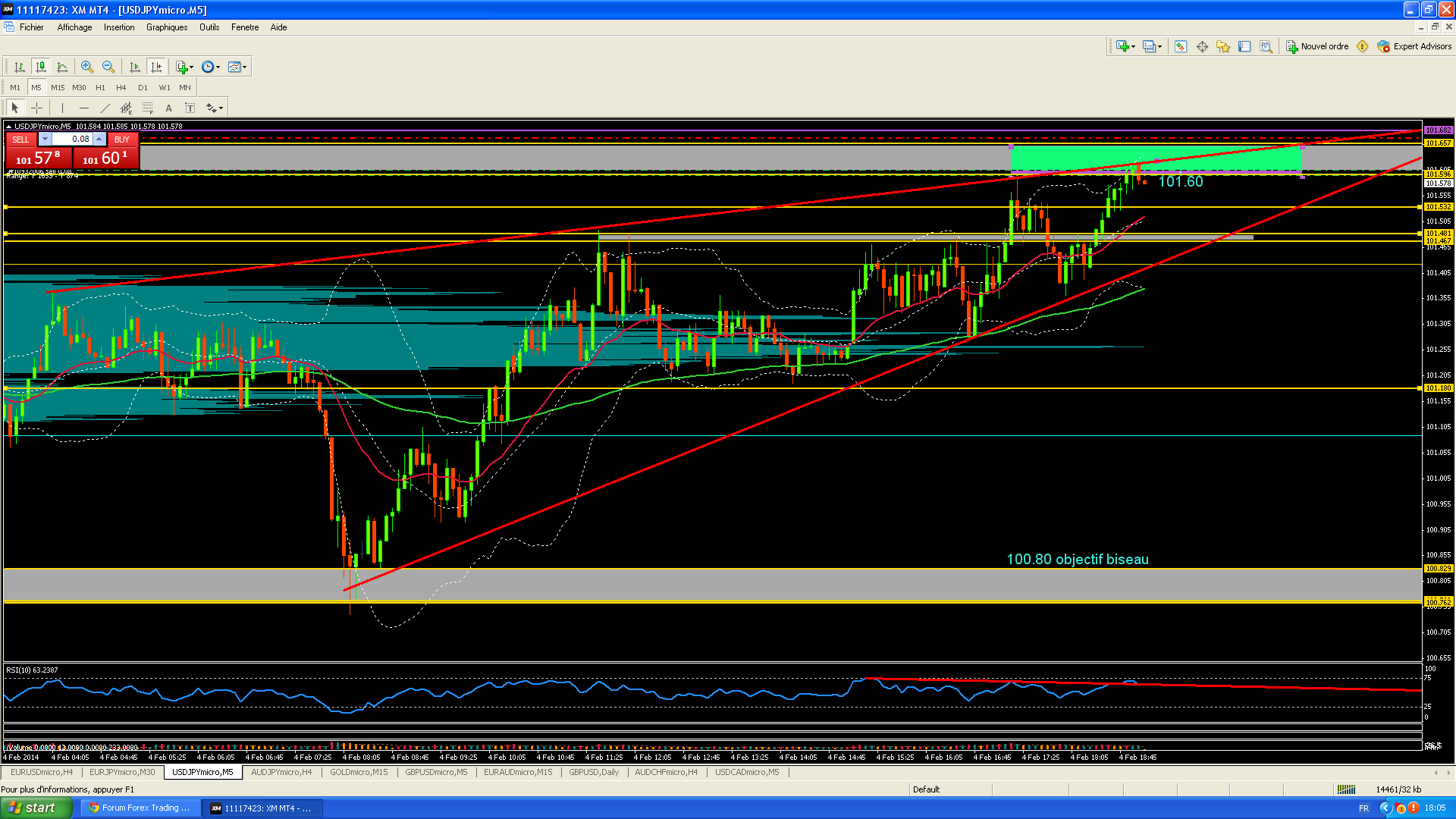Switch to the GOLDmicro,M15 chart tab

point(359,772)
